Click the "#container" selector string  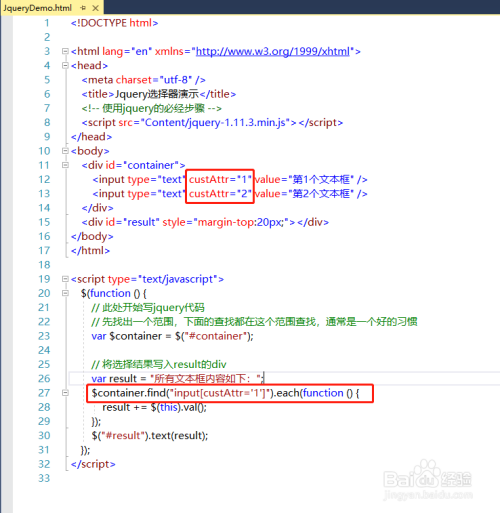(215, 336)
